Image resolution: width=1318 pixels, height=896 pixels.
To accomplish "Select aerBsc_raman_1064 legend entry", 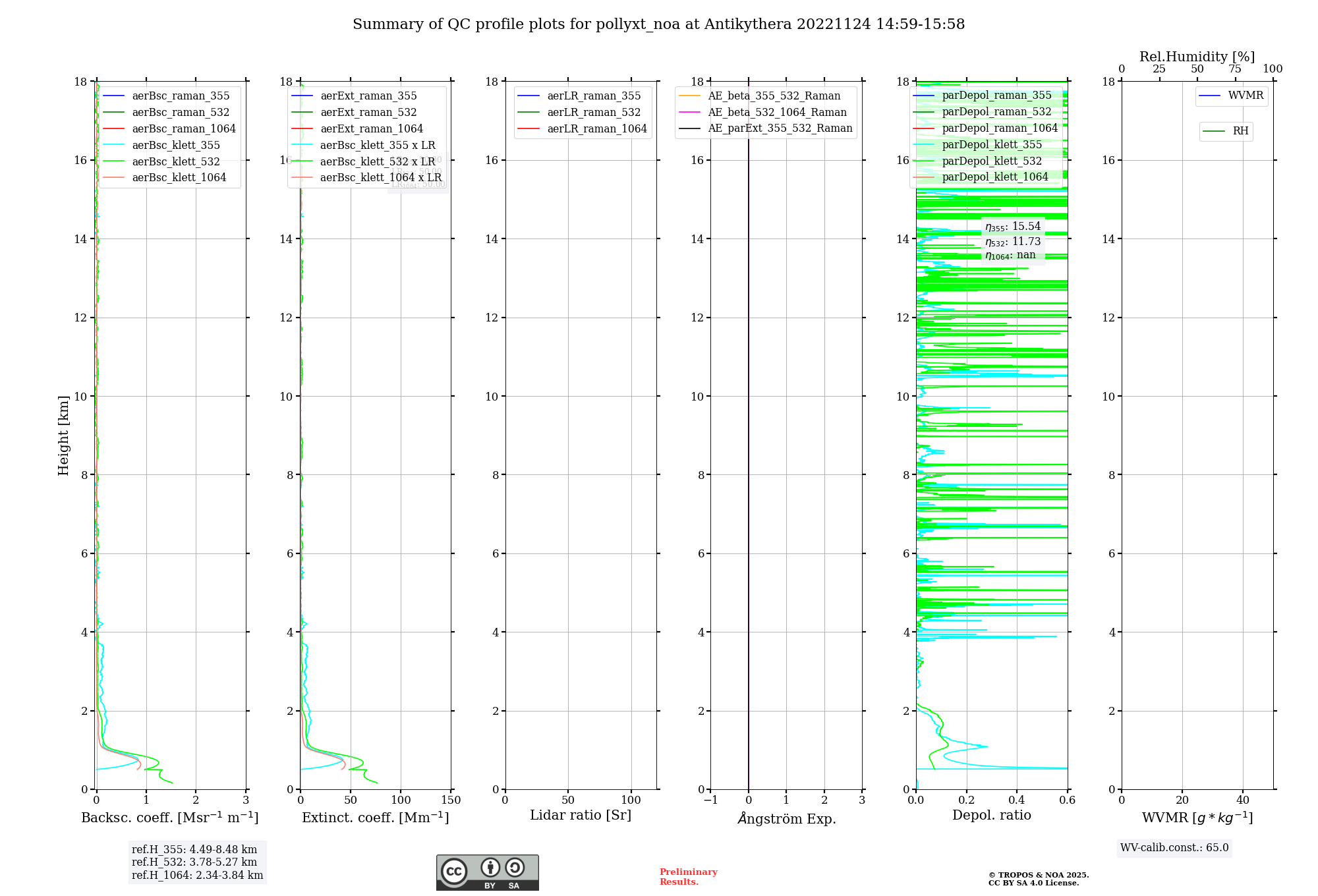I will pyautogui.click(x=169, y=129).
